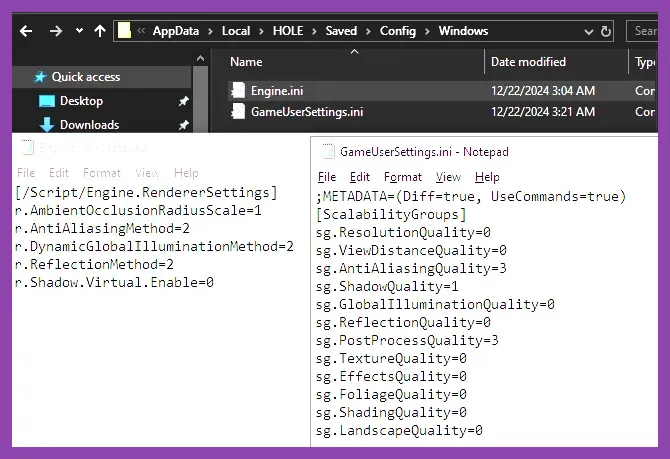This screenshot has width=670, height=459.
Task: Open the address bar history dropdown
Action: point(588,32)
